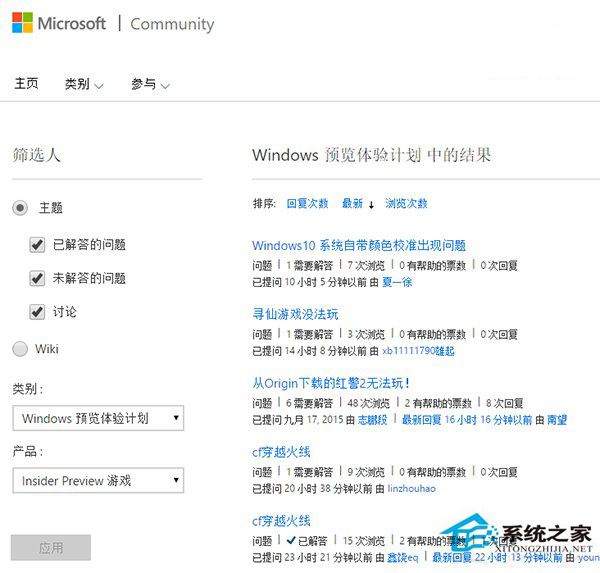Open replier profile 南望
Viewport: 600px width, 573px height.
click(x=557, y=420)
